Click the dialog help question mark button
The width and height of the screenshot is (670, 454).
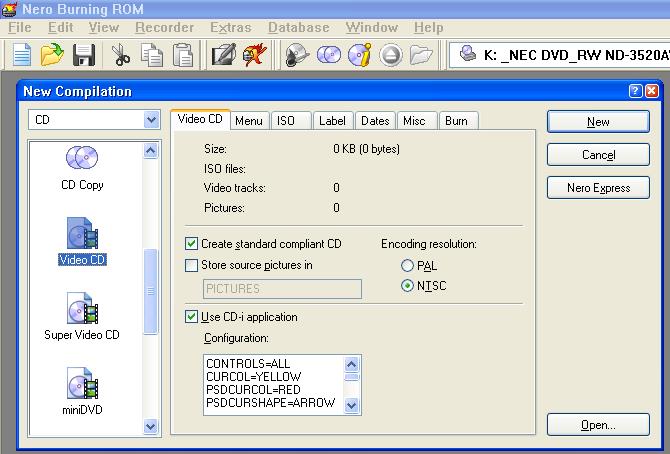tap(635, 91)
